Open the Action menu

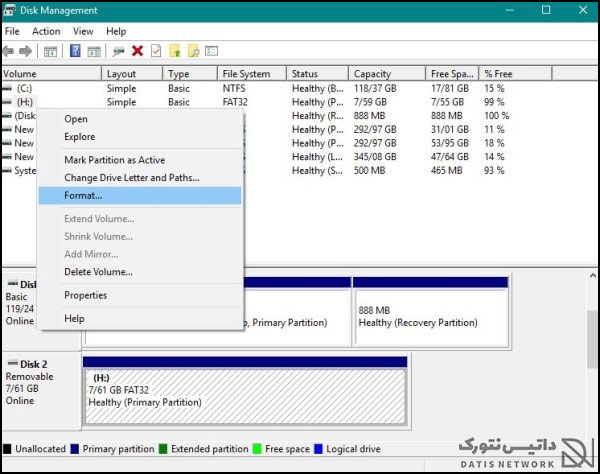point(46,31)
